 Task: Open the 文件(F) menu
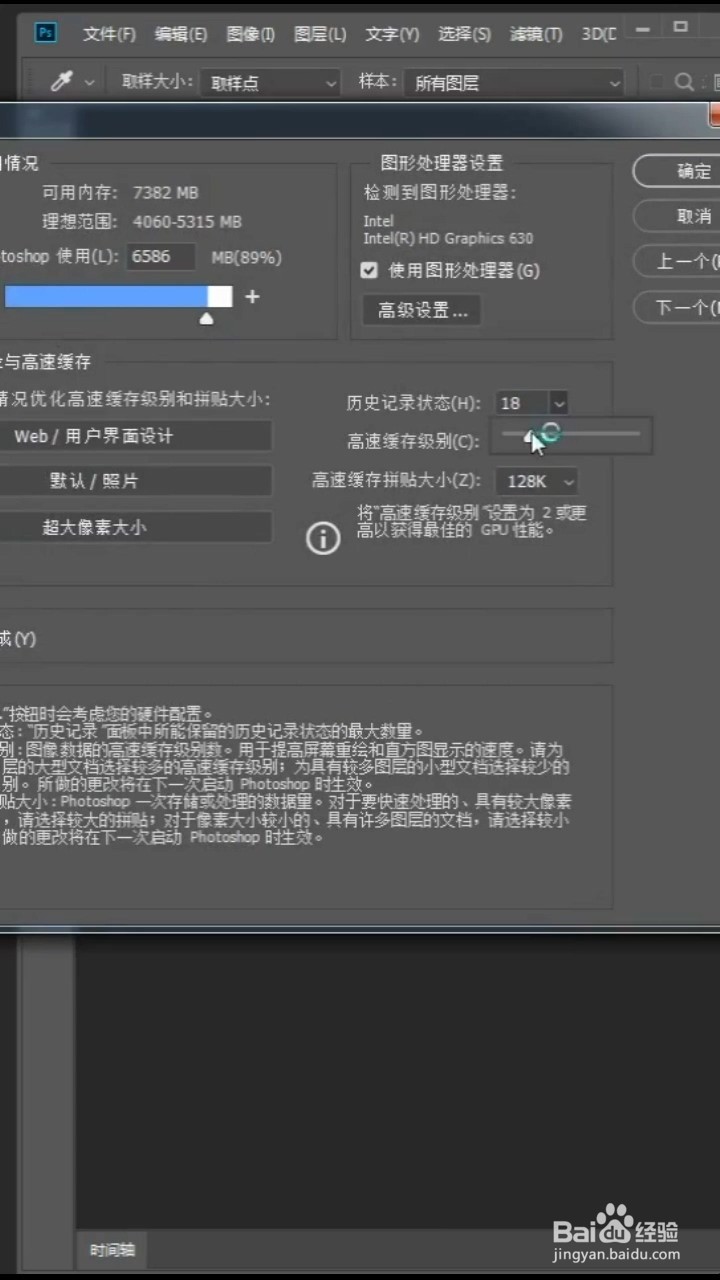pos(109,34)
